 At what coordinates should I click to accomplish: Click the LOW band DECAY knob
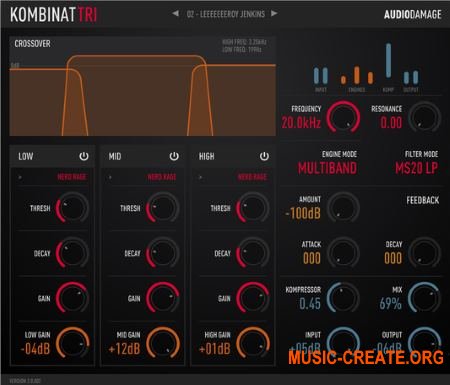click(x=72, y=253)
